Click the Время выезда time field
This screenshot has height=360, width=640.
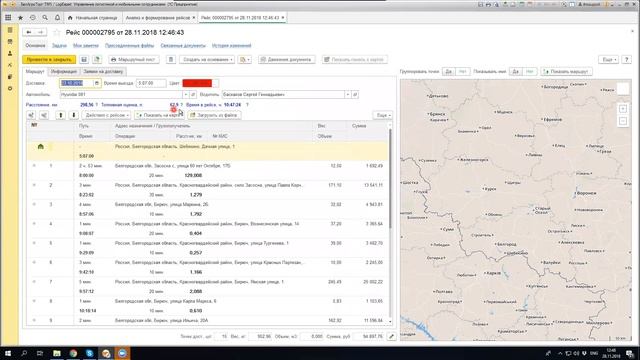[x=151, y=83]
